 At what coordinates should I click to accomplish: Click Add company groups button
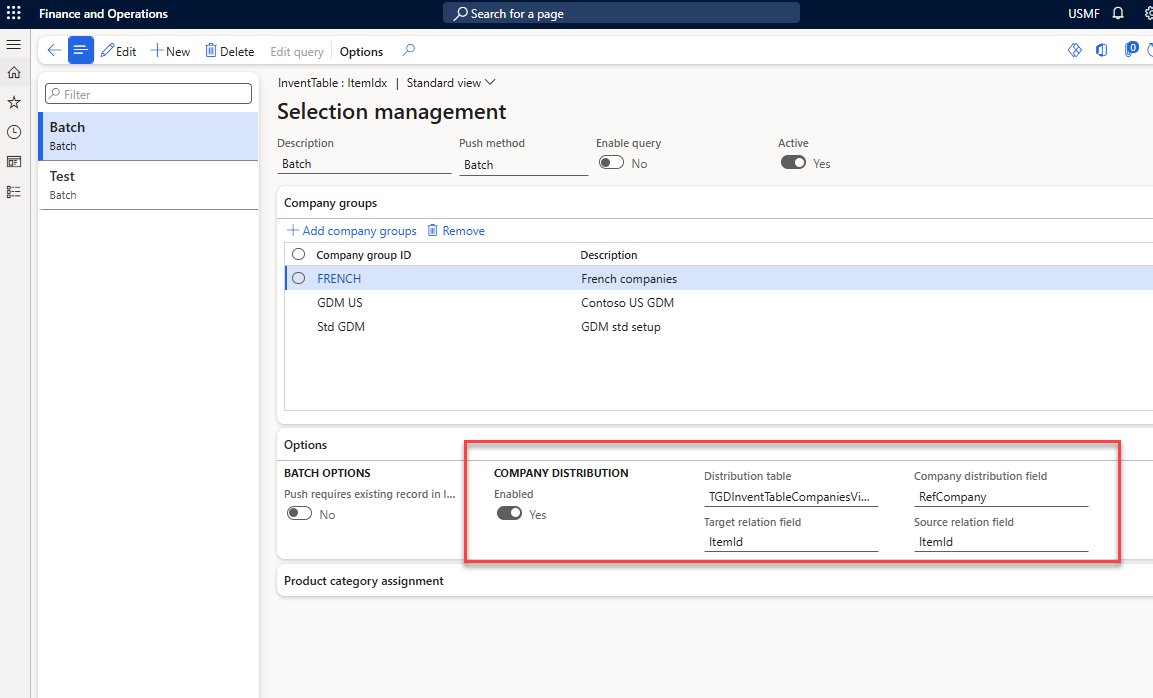[352, 231]
